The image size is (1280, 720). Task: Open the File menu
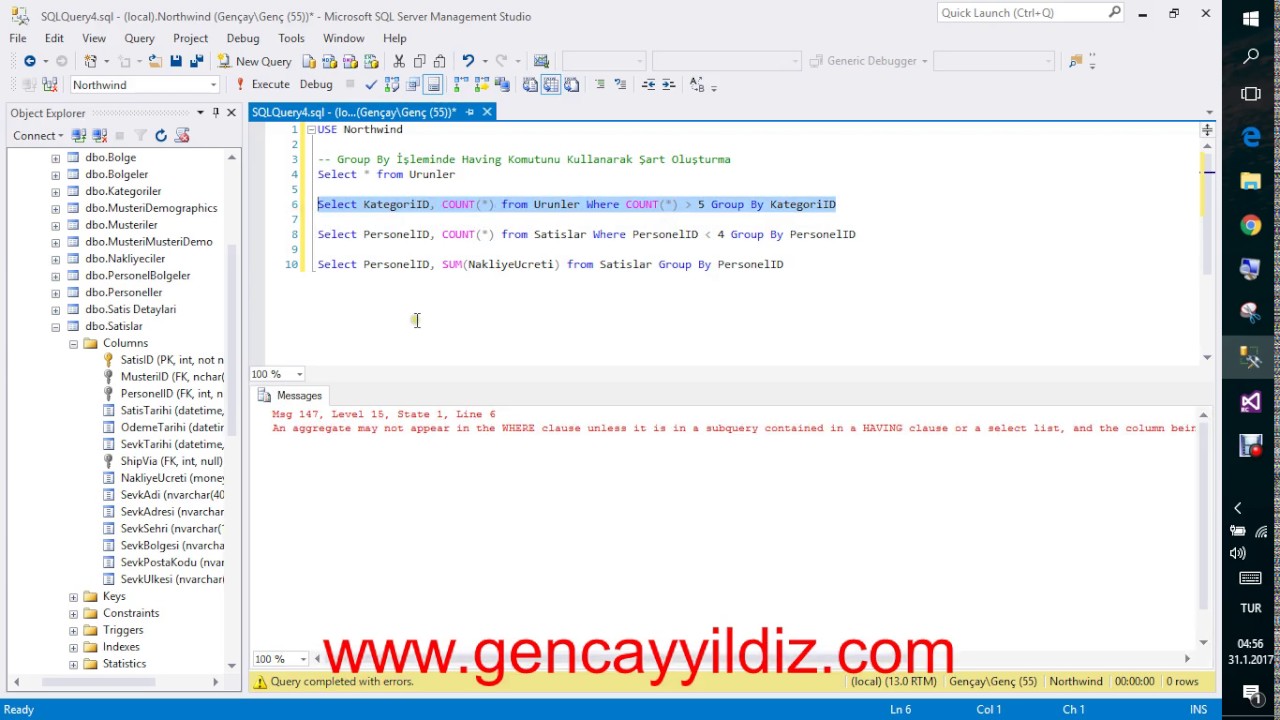(18, 38)
